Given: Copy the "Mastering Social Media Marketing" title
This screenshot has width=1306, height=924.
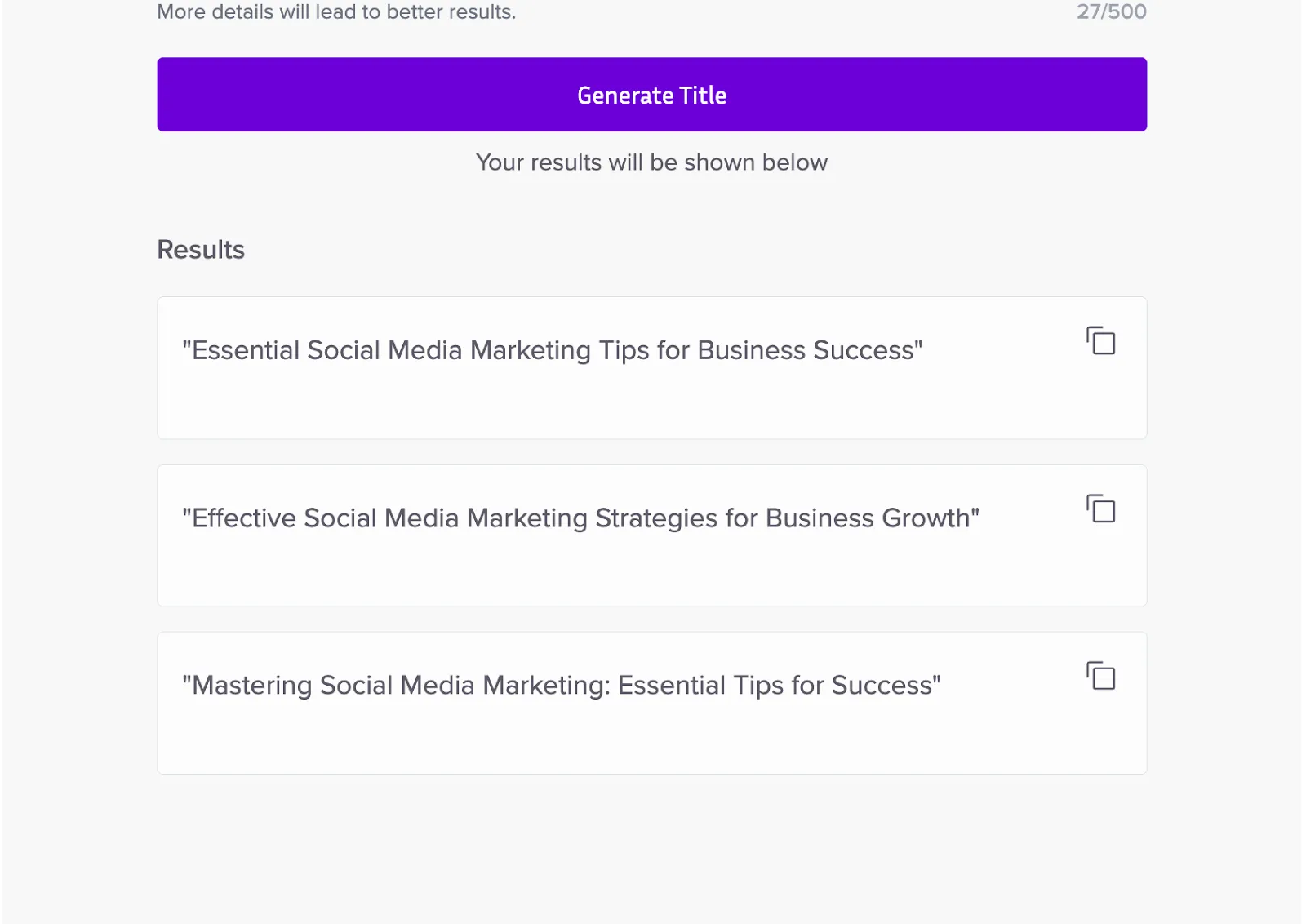Looking at the screenshot, I should [1100, 677].
